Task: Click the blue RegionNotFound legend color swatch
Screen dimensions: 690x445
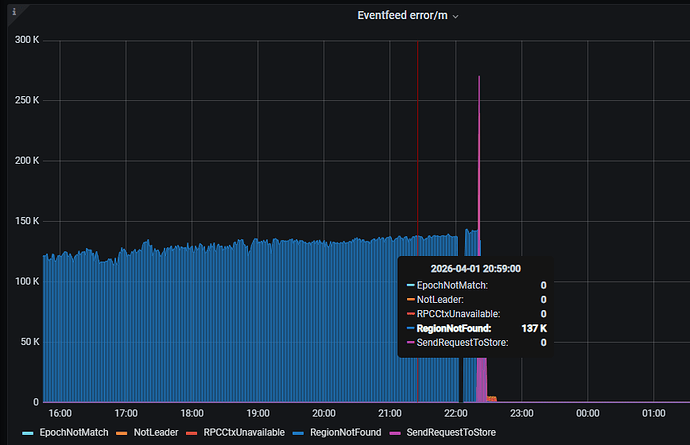Action: click(301, 434)
